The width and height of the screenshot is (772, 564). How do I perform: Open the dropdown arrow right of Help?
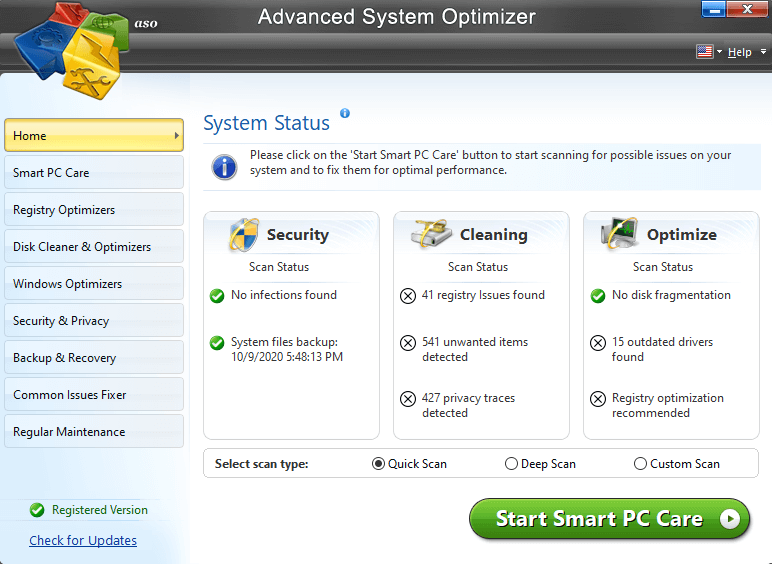tap(763, 51)
